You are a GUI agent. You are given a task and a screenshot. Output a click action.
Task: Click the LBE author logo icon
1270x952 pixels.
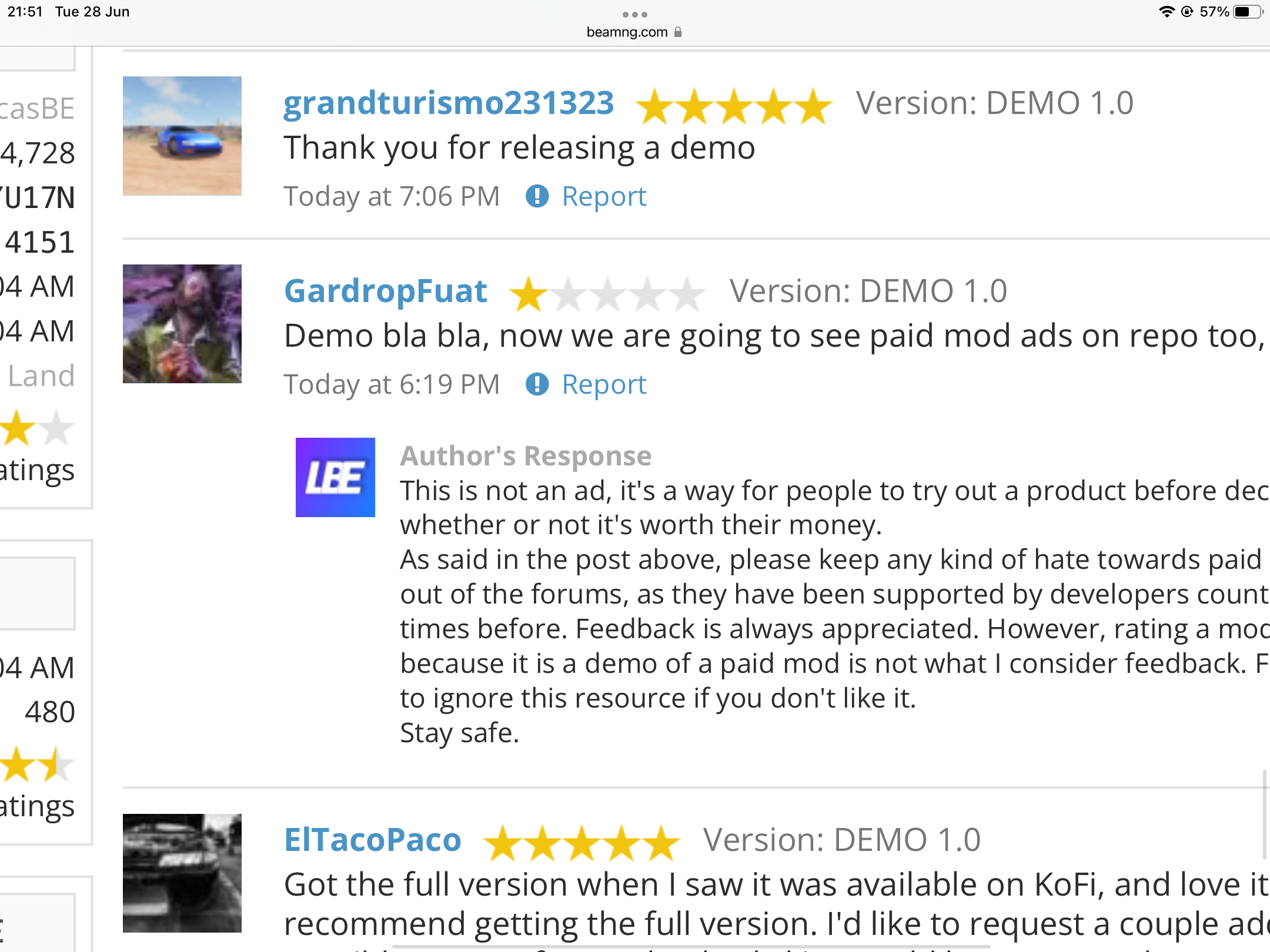[x=335, y=477]
